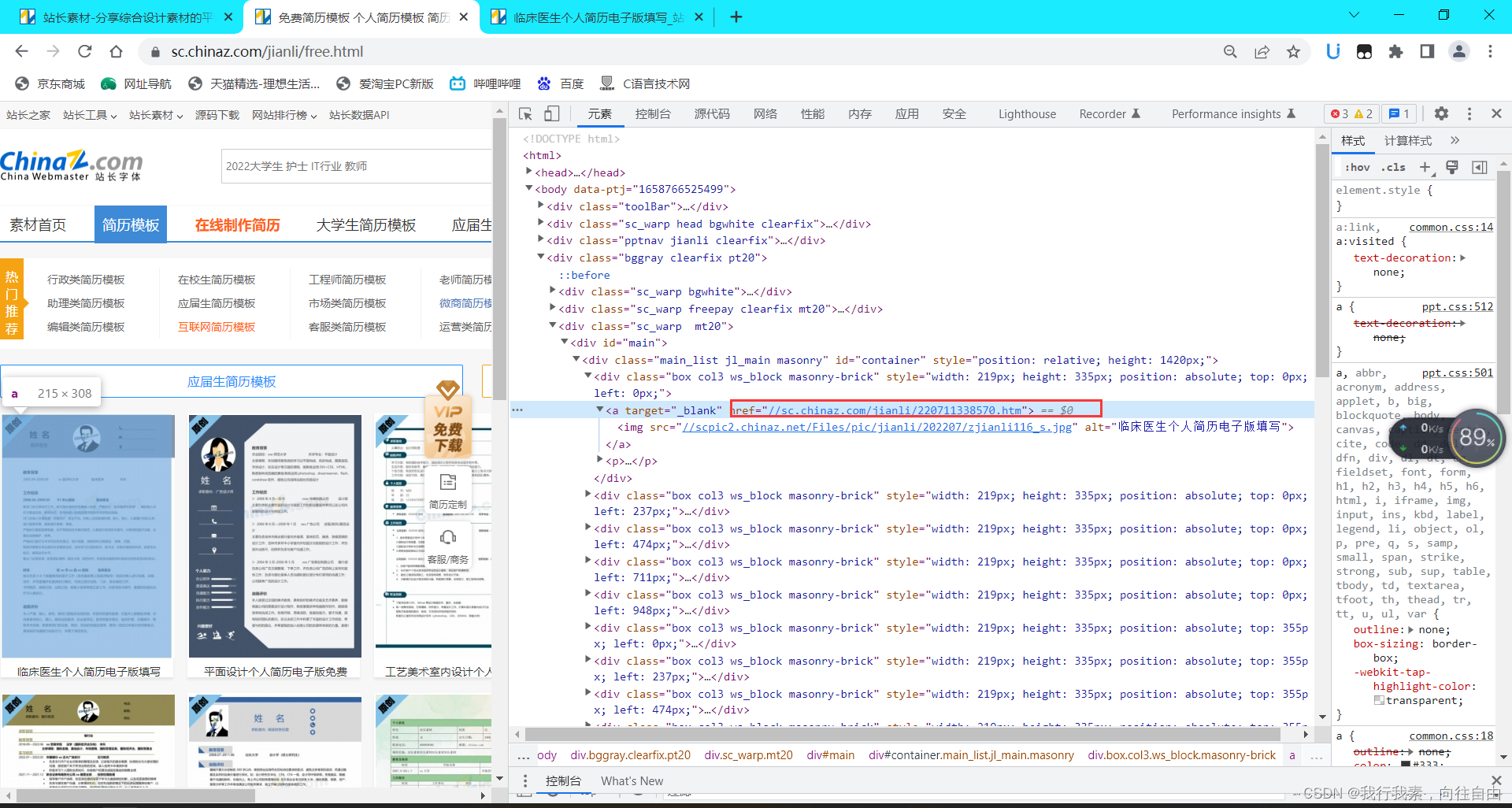Open the 站长素材 dropdown menu

click(156, 115)
